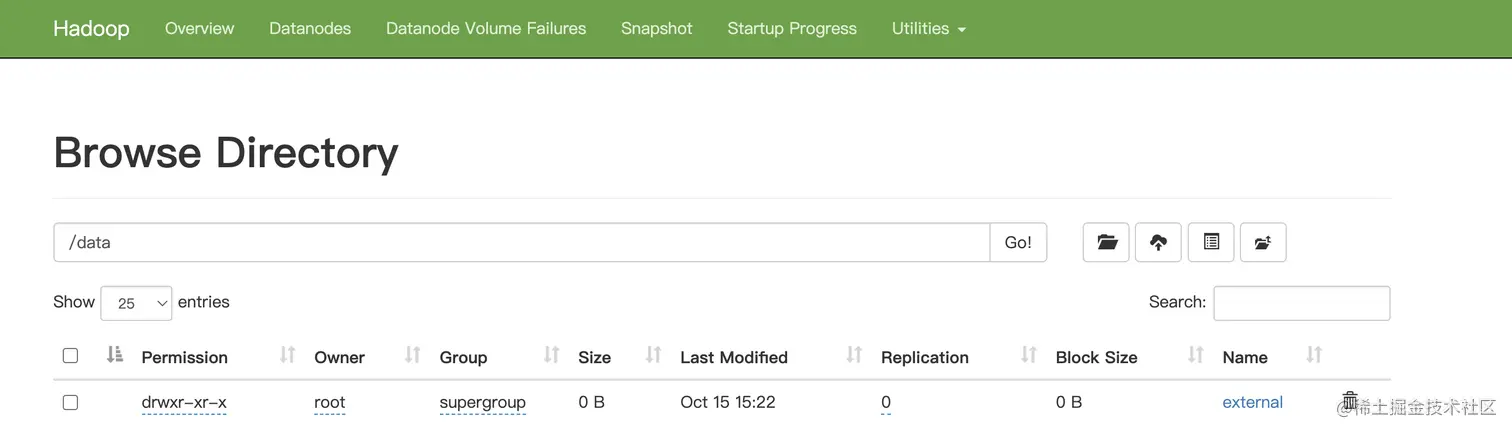The height and width of the screenshot is (433, 1512).
Task: Click inside the Search input field
Action: [1301, 303]
